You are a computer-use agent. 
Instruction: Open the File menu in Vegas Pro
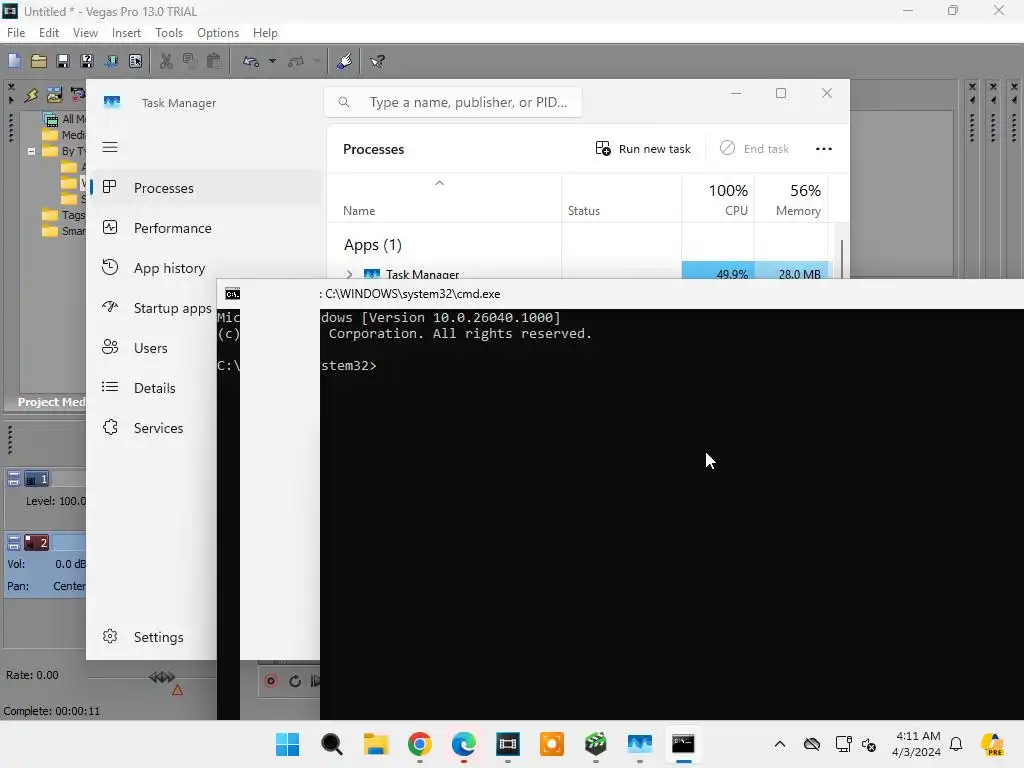click(x=16, y=33)
